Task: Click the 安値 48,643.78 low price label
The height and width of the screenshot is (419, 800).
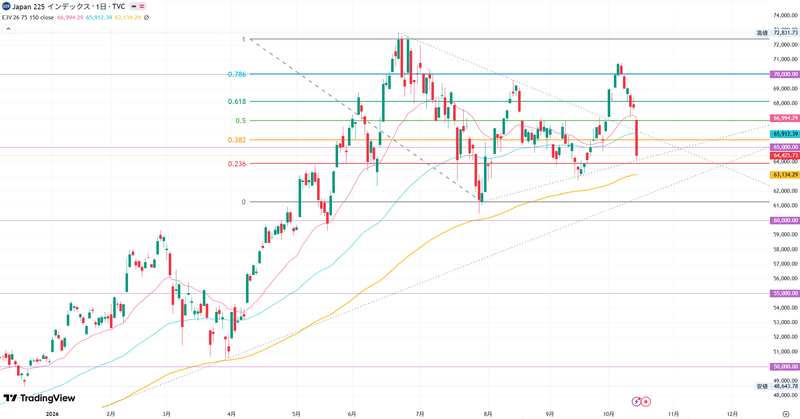Action: (777, 386)
